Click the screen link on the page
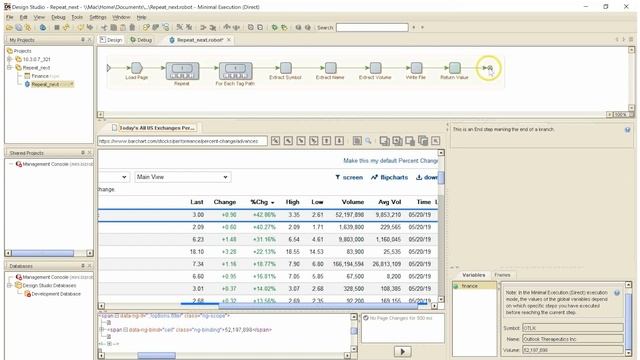This screenshot has height=360, width=640. (349, 177)
